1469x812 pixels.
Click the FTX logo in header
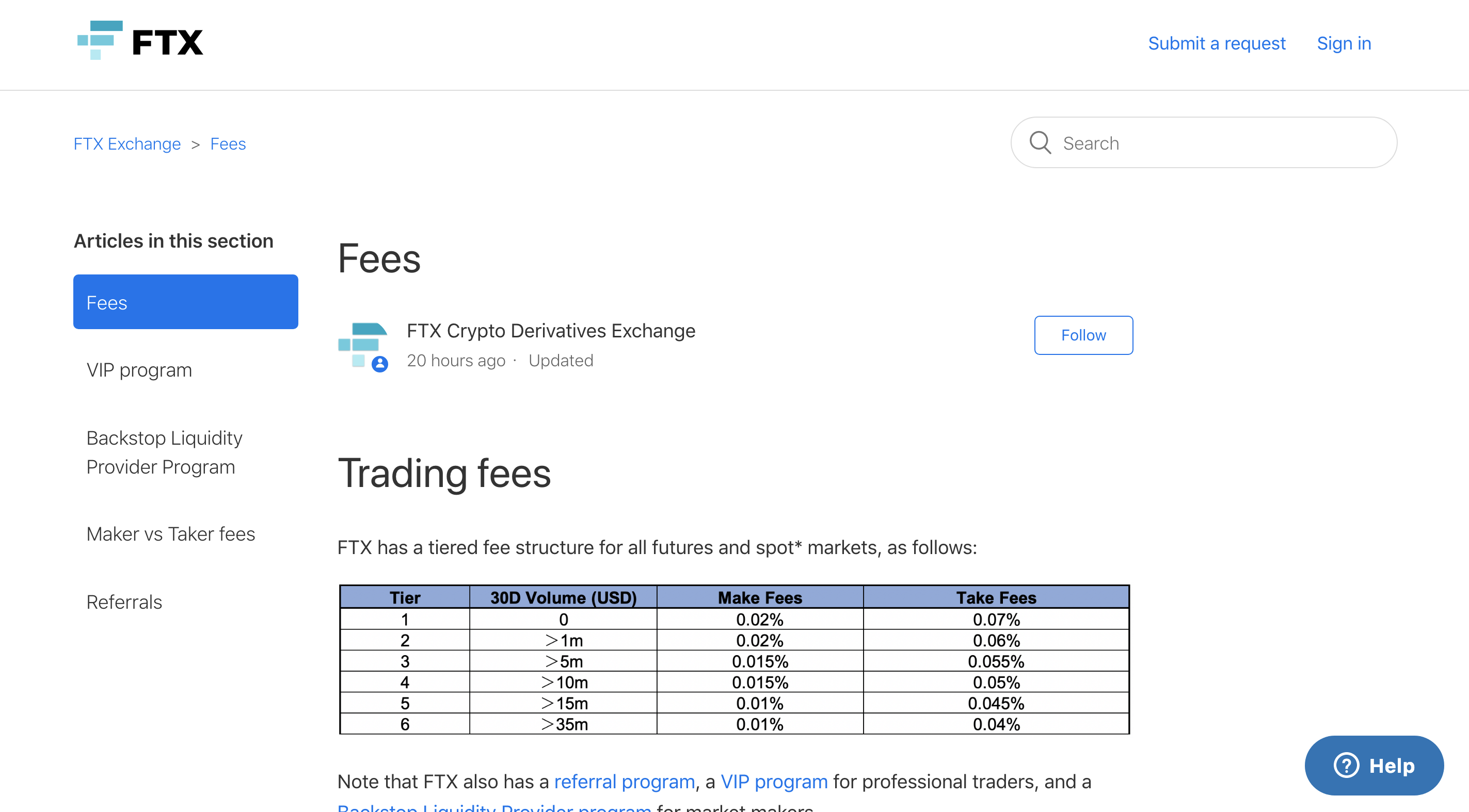tap(140, 40)
